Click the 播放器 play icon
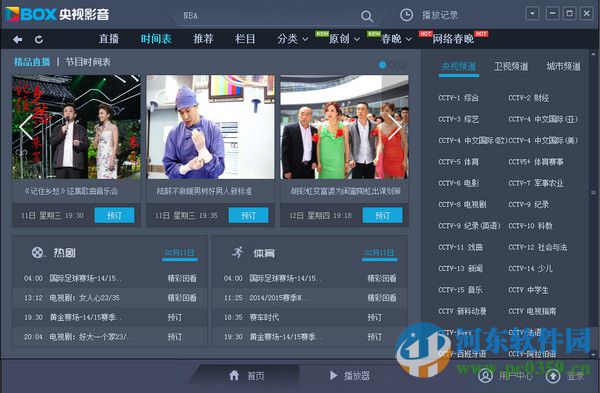Image resolution: width=600 pixels, height=393 pixels. [x=333, y=375]
